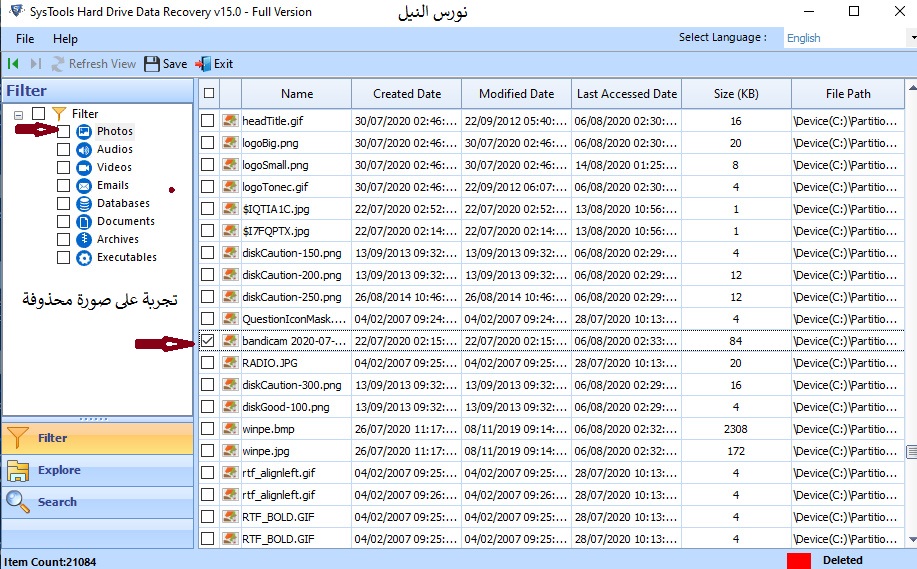
Task: Click the Audios category icon
Action: pos(85,149)
